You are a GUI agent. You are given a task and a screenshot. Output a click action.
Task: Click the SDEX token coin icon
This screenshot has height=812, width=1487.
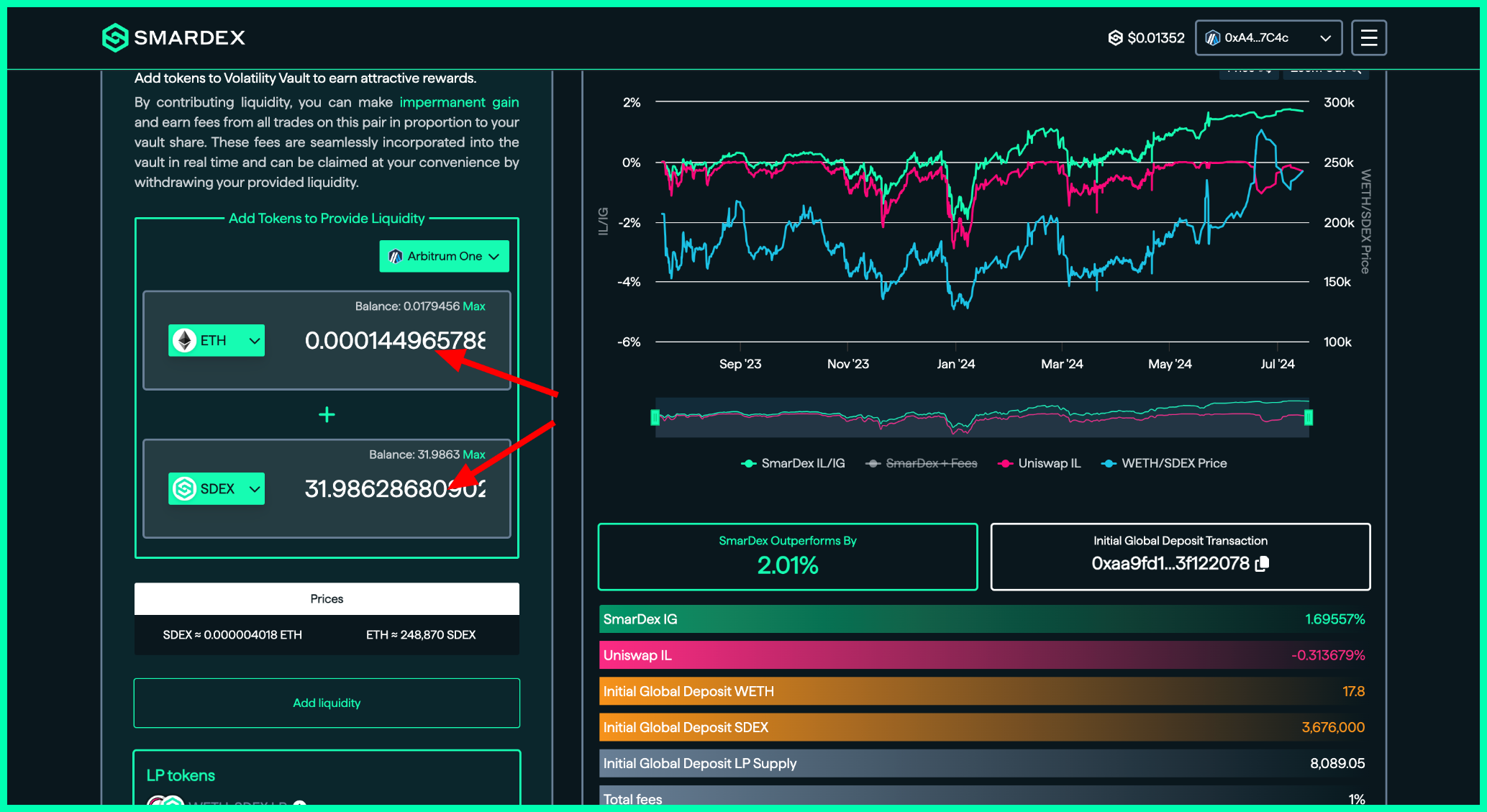(x=185, y=489)
